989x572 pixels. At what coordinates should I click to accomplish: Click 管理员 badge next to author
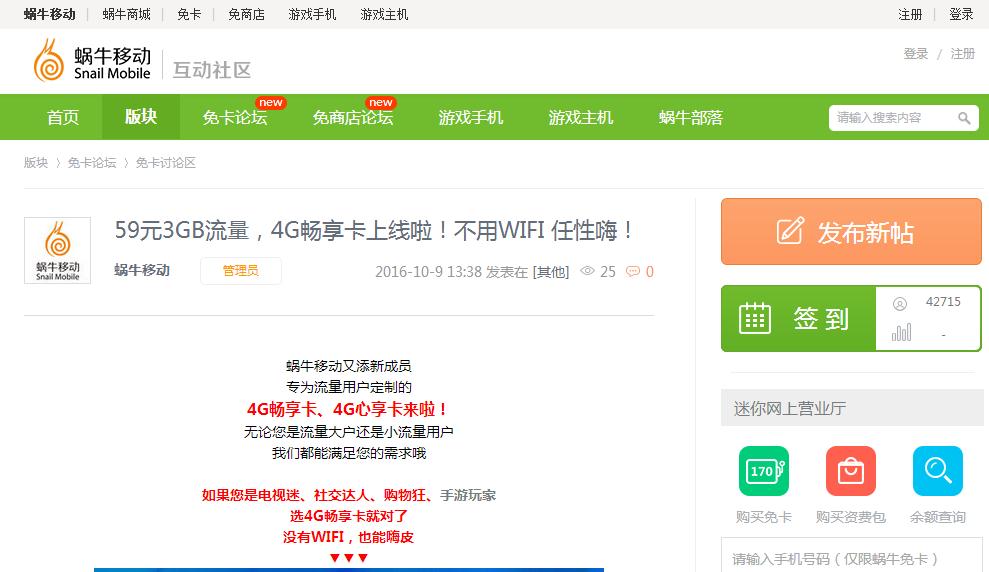[x=241, y=271]
